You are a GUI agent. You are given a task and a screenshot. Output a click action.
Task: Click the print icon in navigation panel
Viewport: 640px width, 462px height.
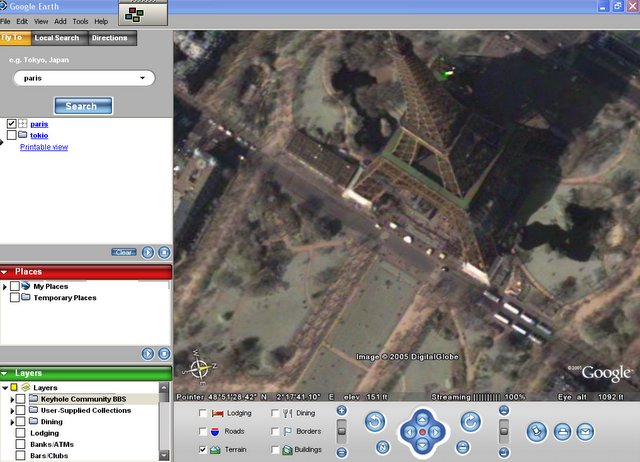pos(561,431)
